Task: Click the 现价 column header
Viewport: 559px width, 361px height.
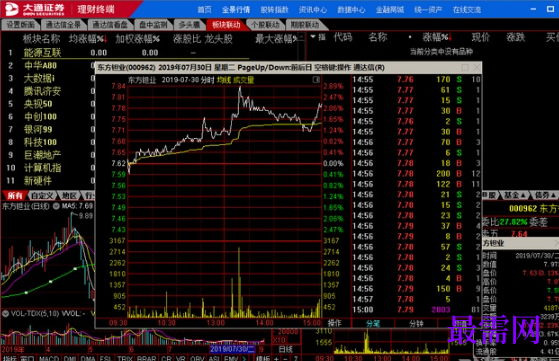Action: tap(480, 37)
